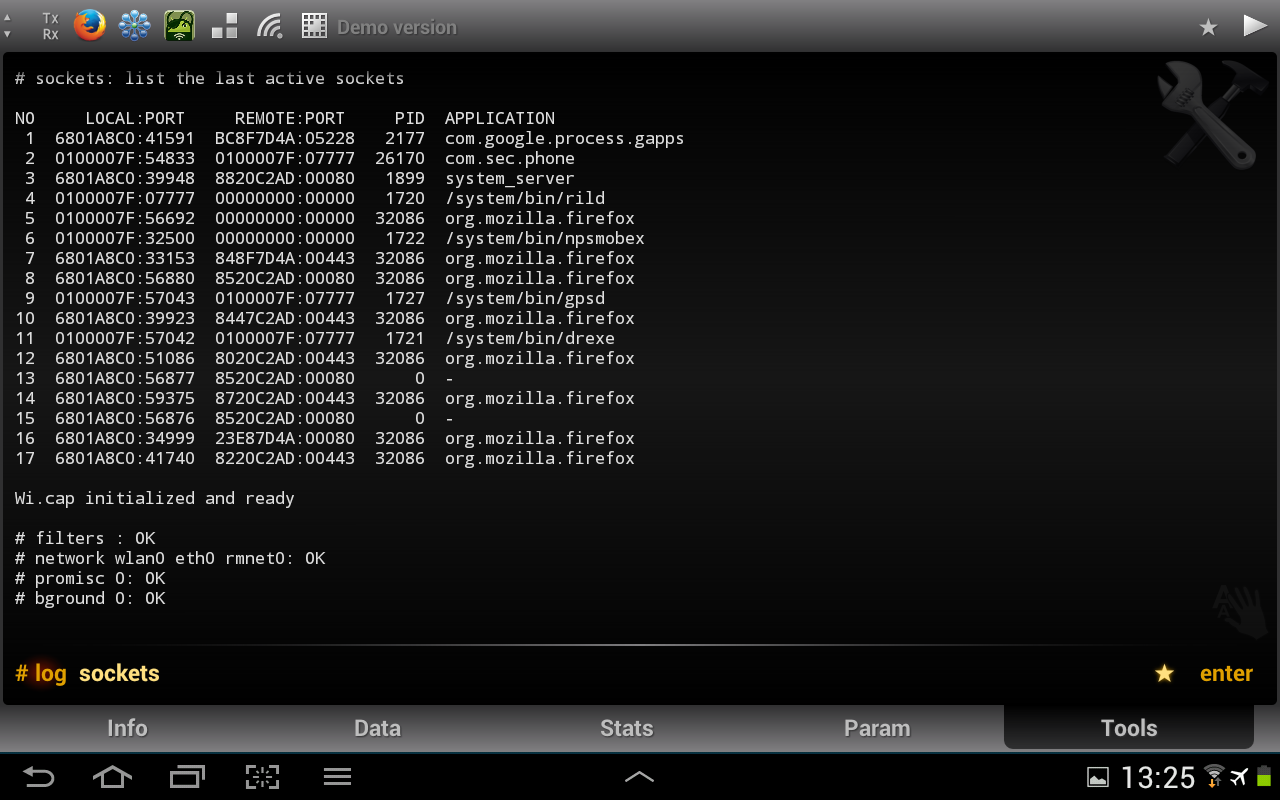Tap remote address 23E87D4A:00080

pyautogui.click(x=285, y=438)
